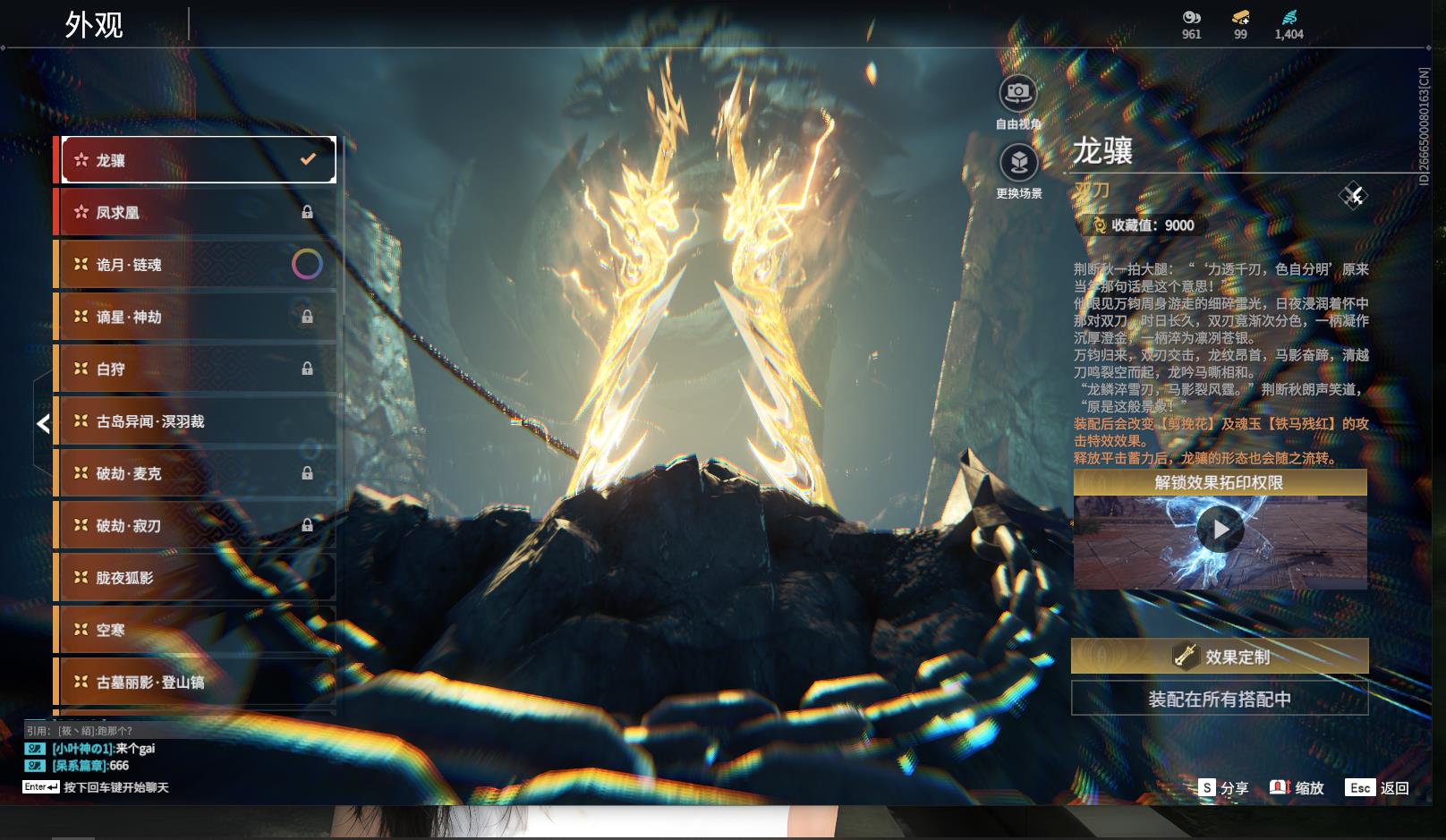Click the lock icon on 破劫·麦克
This screenshot has height=840, width=1446.
click(307, 473)
